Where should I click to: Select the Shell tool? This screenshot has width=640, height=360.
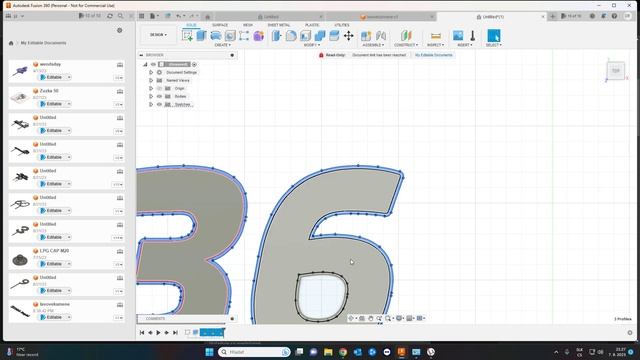point(305,36)
